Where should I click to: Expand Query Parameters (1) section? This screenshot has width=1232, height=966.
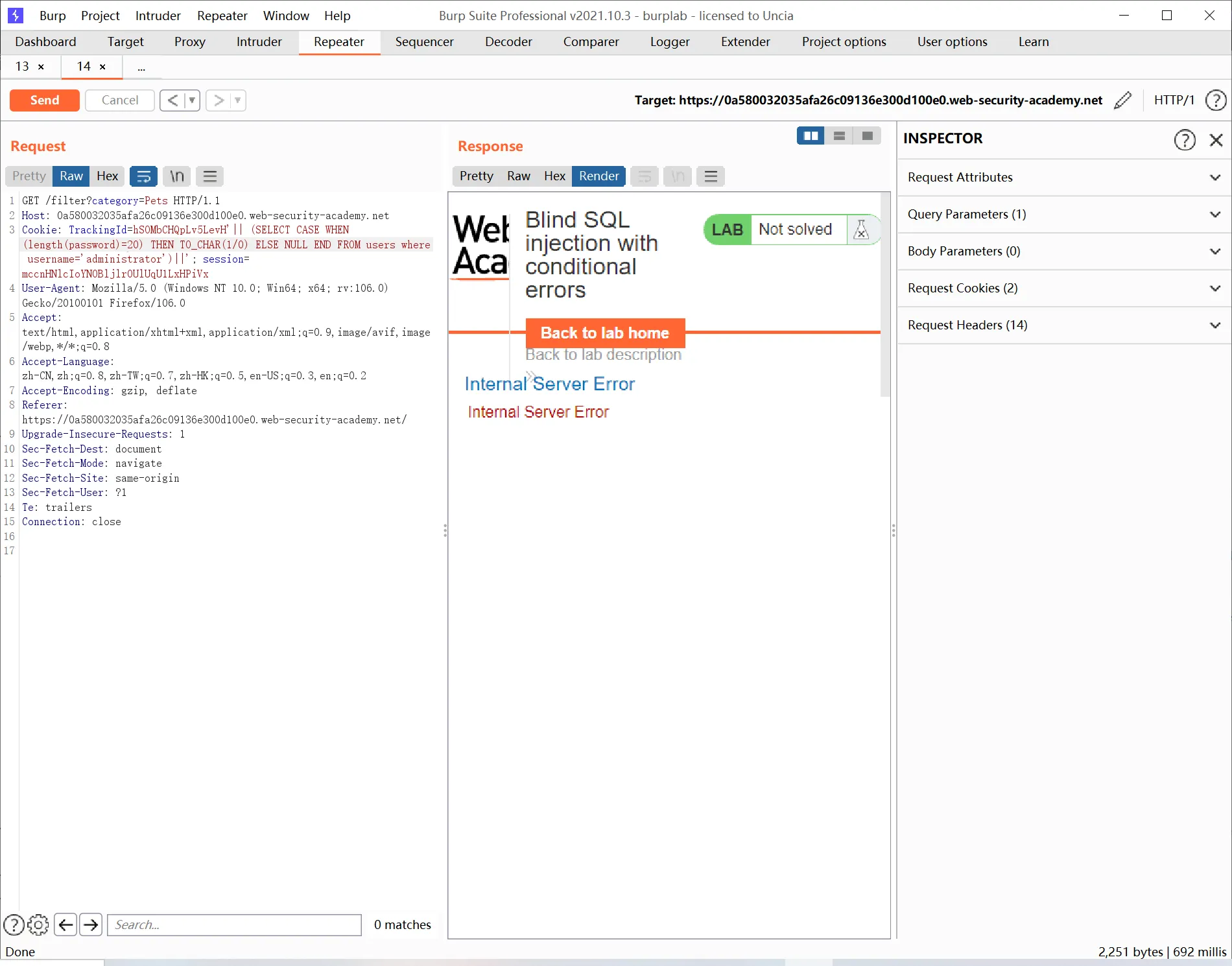tap(1064, 214)
